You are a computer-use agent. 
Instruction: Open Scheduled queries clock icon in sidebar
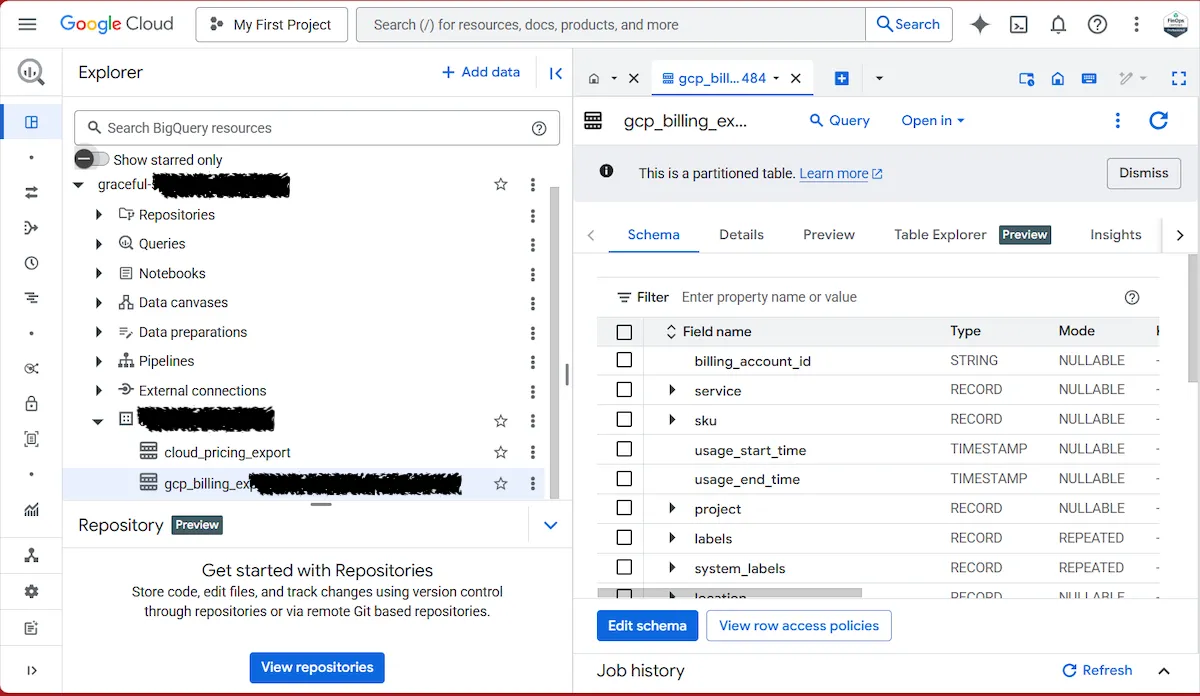click(31, 263)
